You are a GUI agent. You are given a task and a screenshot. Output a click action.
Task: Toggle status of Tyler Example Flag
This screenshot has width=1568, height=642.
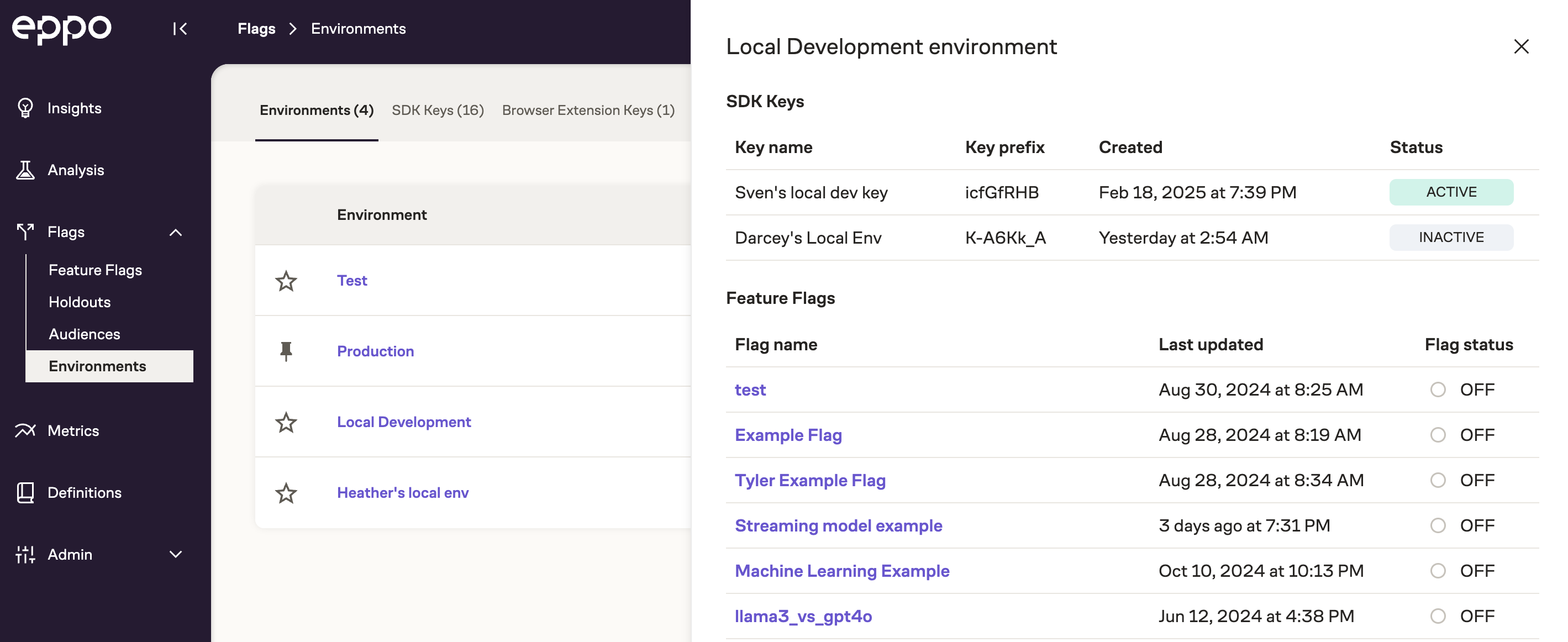point(1437,480)
